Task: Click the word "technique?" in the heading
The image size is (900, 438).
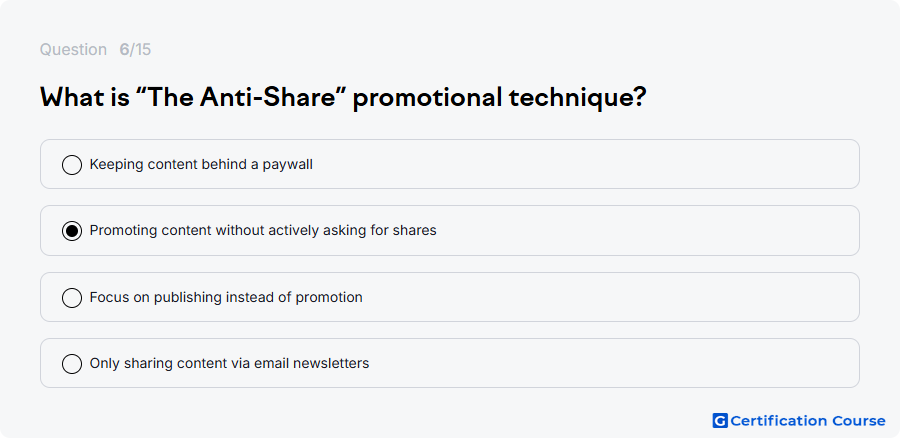Action: [577, 98]
